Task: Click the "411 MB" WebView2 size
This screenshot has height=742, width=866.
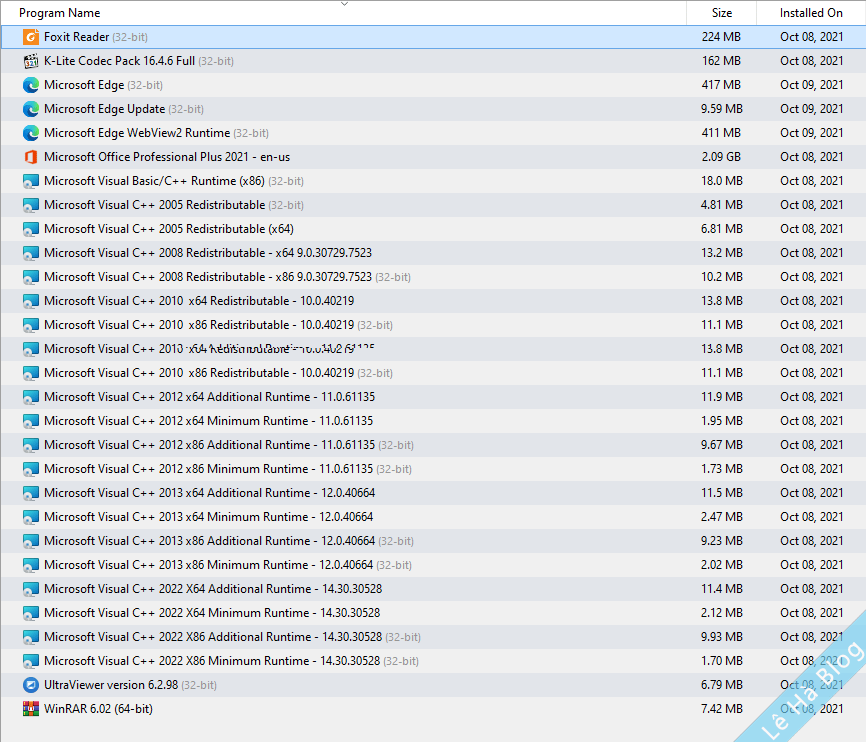Action: pyautogui.click(x=721, y=133)
